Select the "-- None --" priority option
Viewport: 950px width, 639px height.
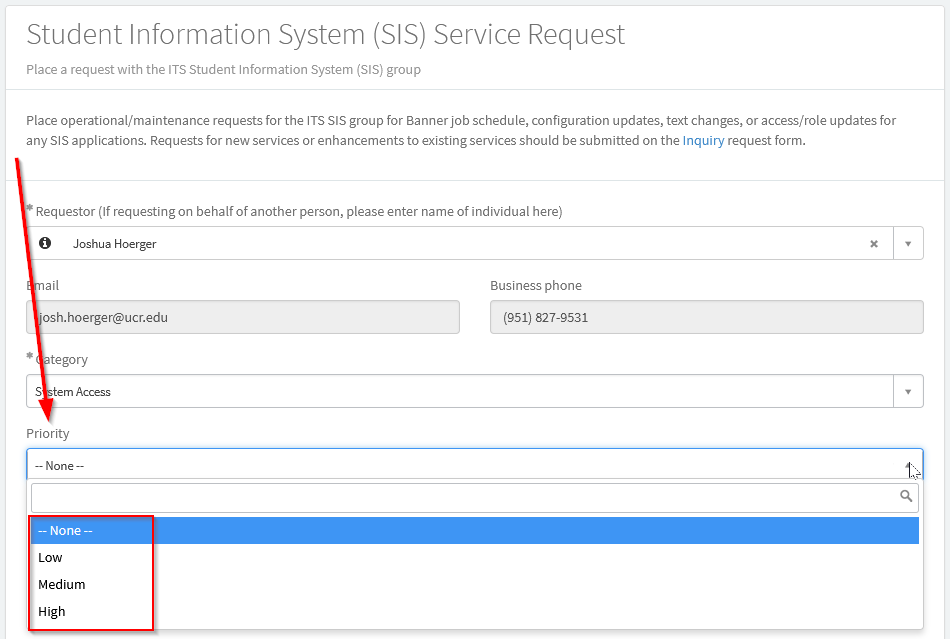click(65, 531)
